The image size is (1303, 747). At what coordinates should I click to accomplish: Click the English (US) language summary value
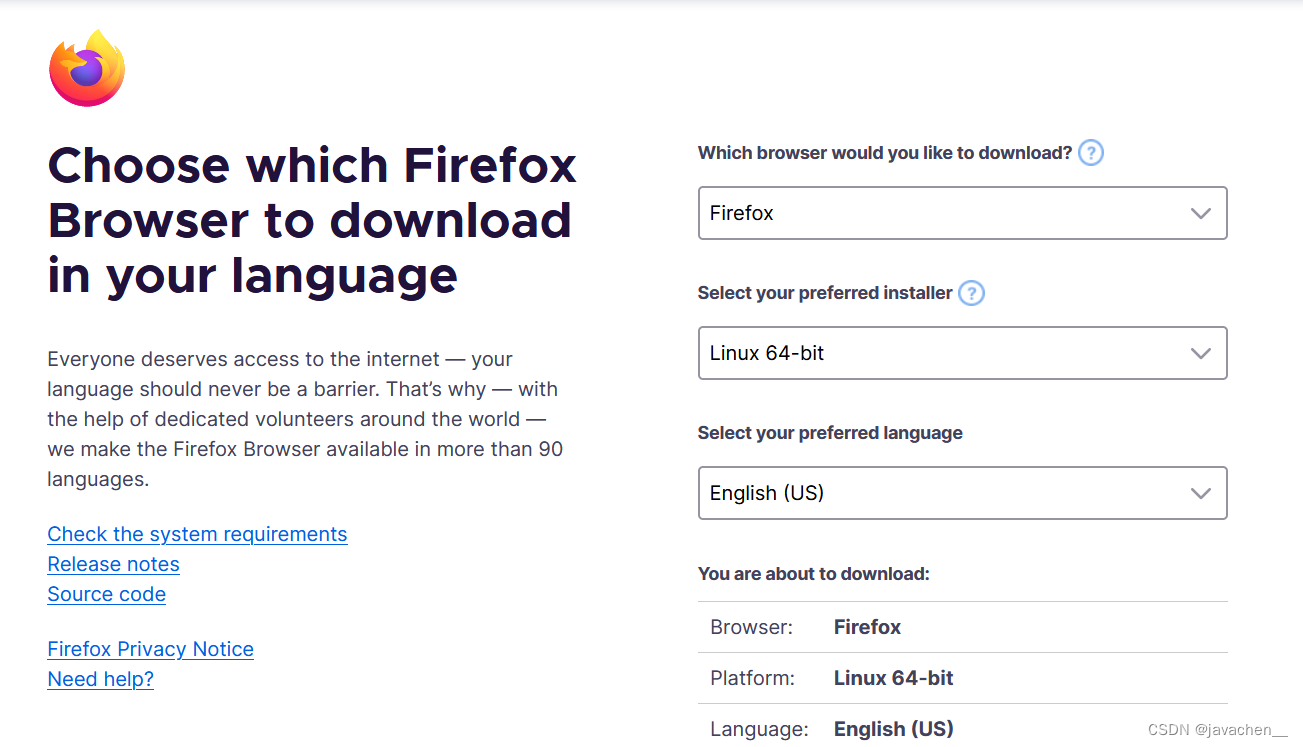[x=893, y=729]
